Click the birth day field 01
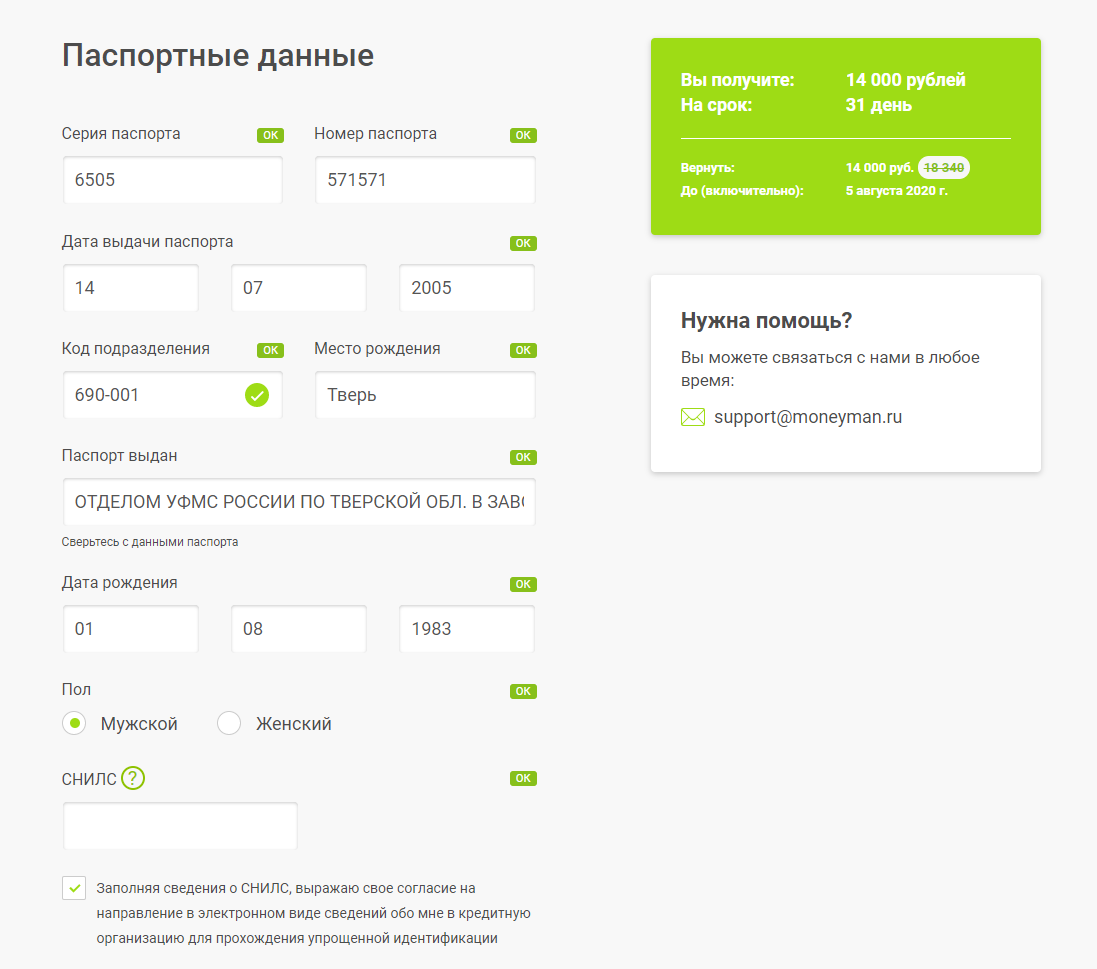1097x969 pixels. click(131, 629)
